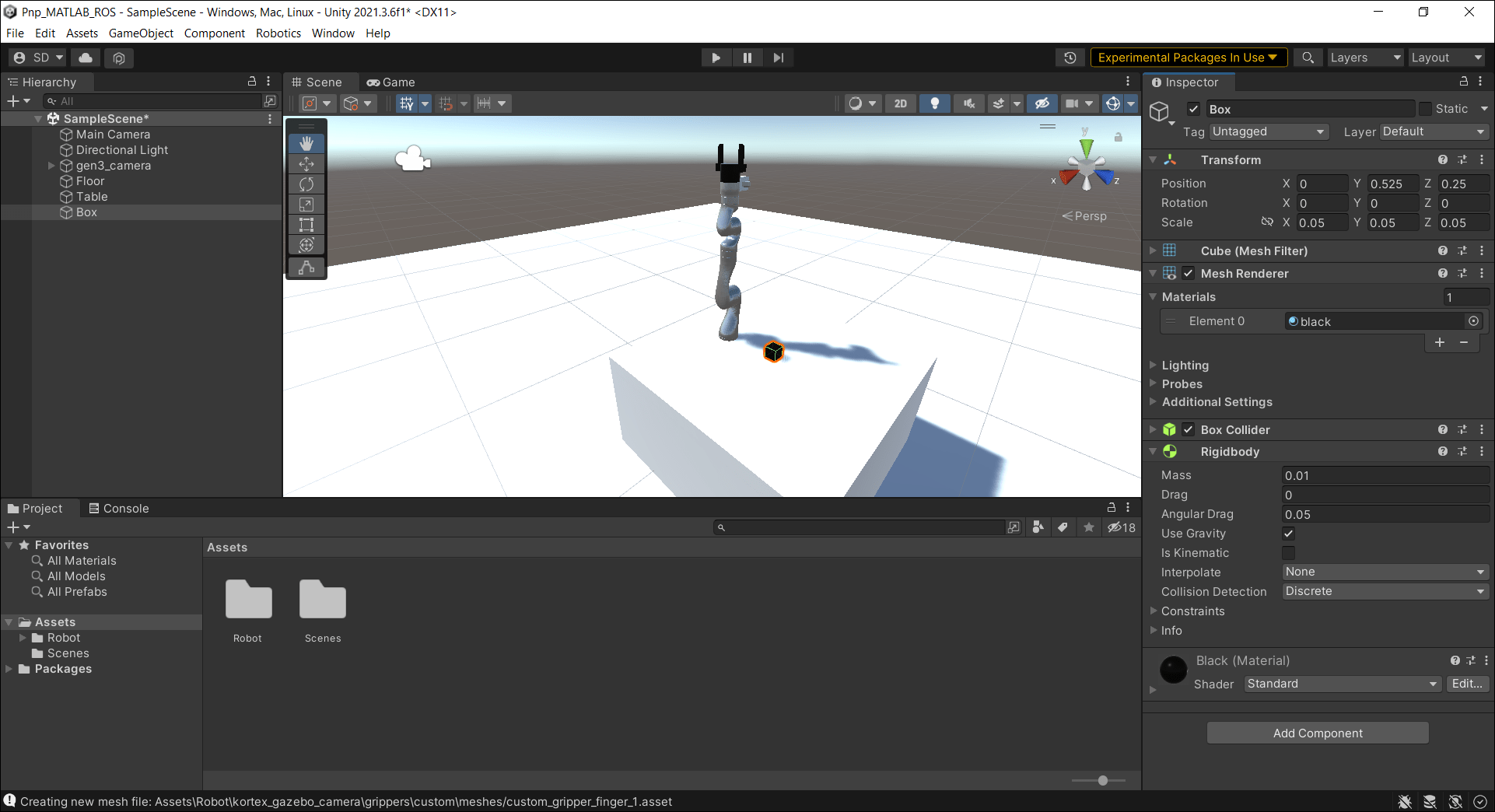Select the Scale tool

(x=306, y=204)
